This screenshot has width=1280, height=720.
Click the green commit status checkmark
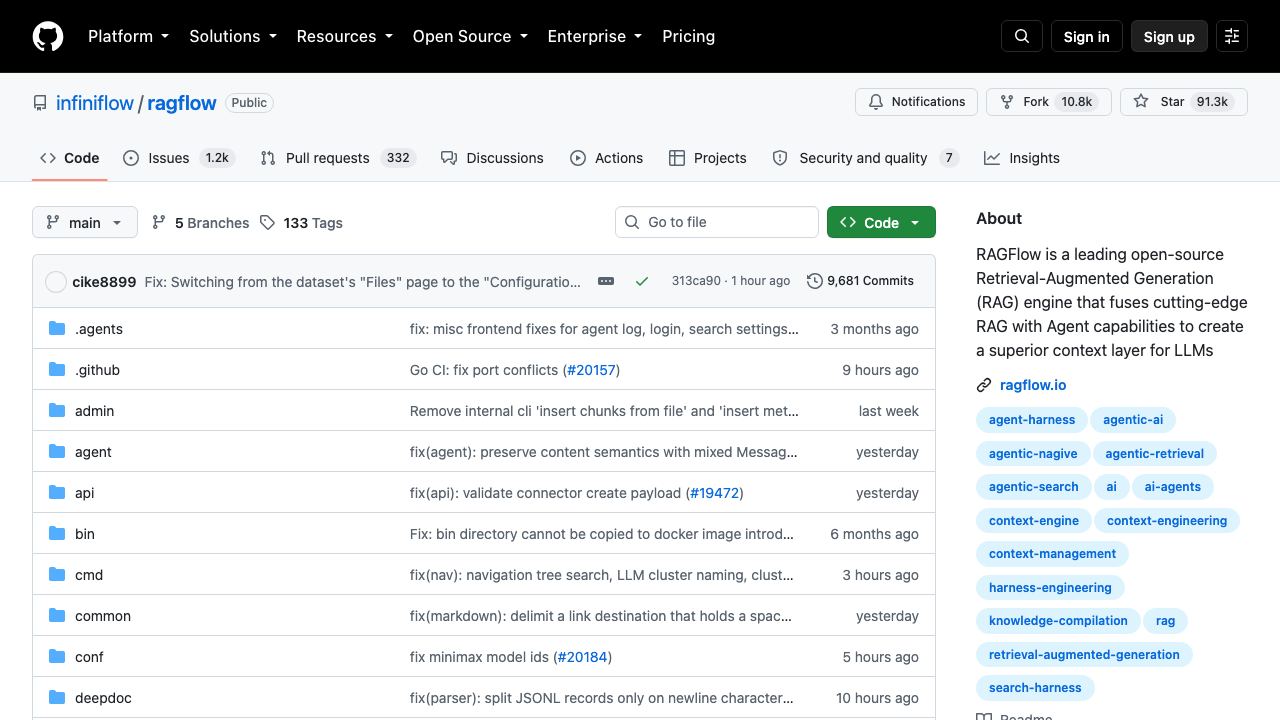pos(642,281)
